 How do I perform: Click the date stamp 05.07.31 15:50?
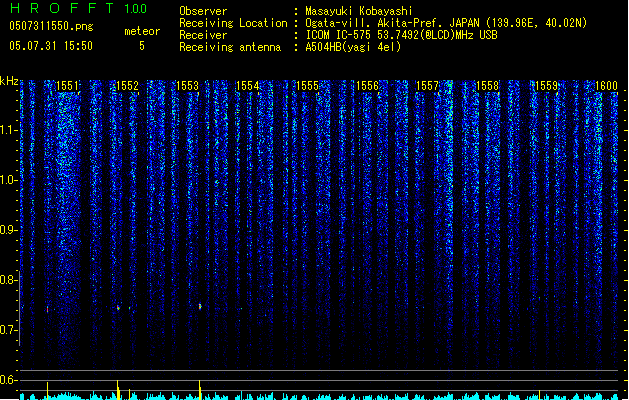pyautogui.click(x=51, y=46)
